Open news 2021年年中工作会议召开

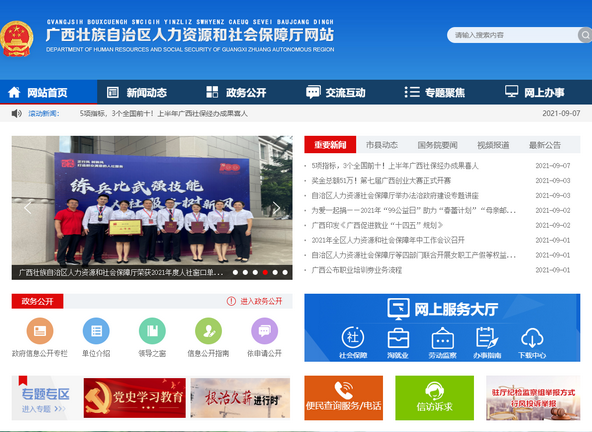coord(388,240)
